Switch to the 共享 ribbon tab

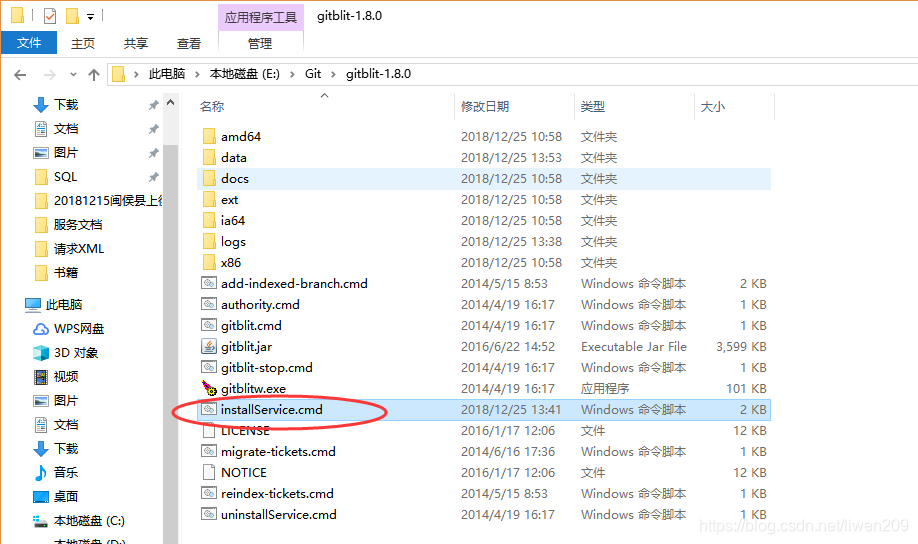pyautogui.click(x=136, y=43)
